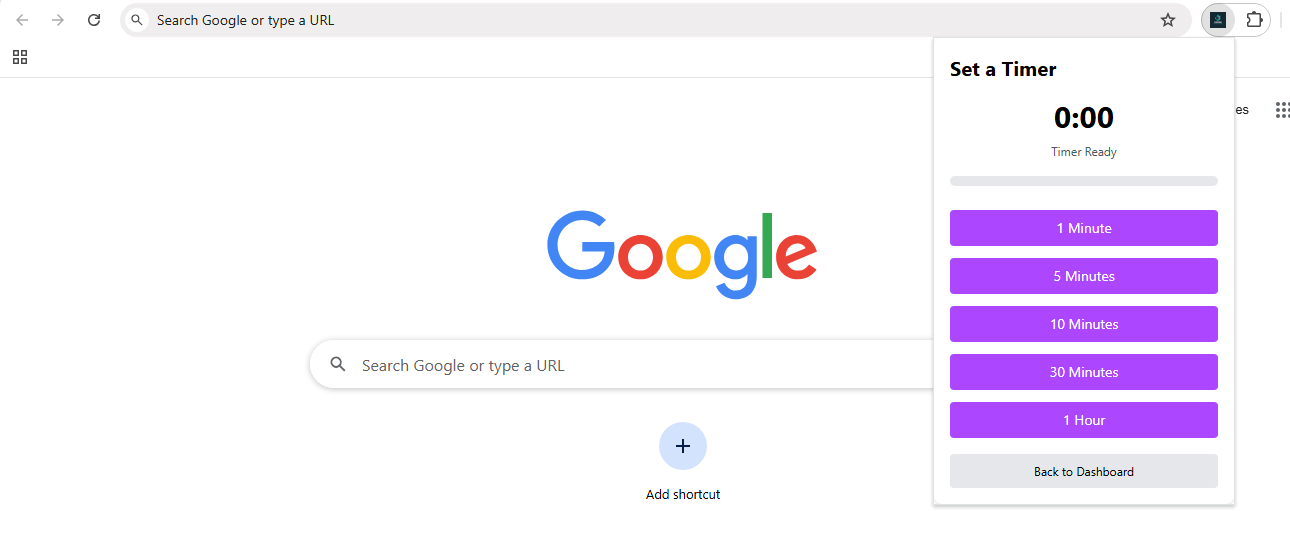Start a 1 Minute timer

coord(1084,228)
